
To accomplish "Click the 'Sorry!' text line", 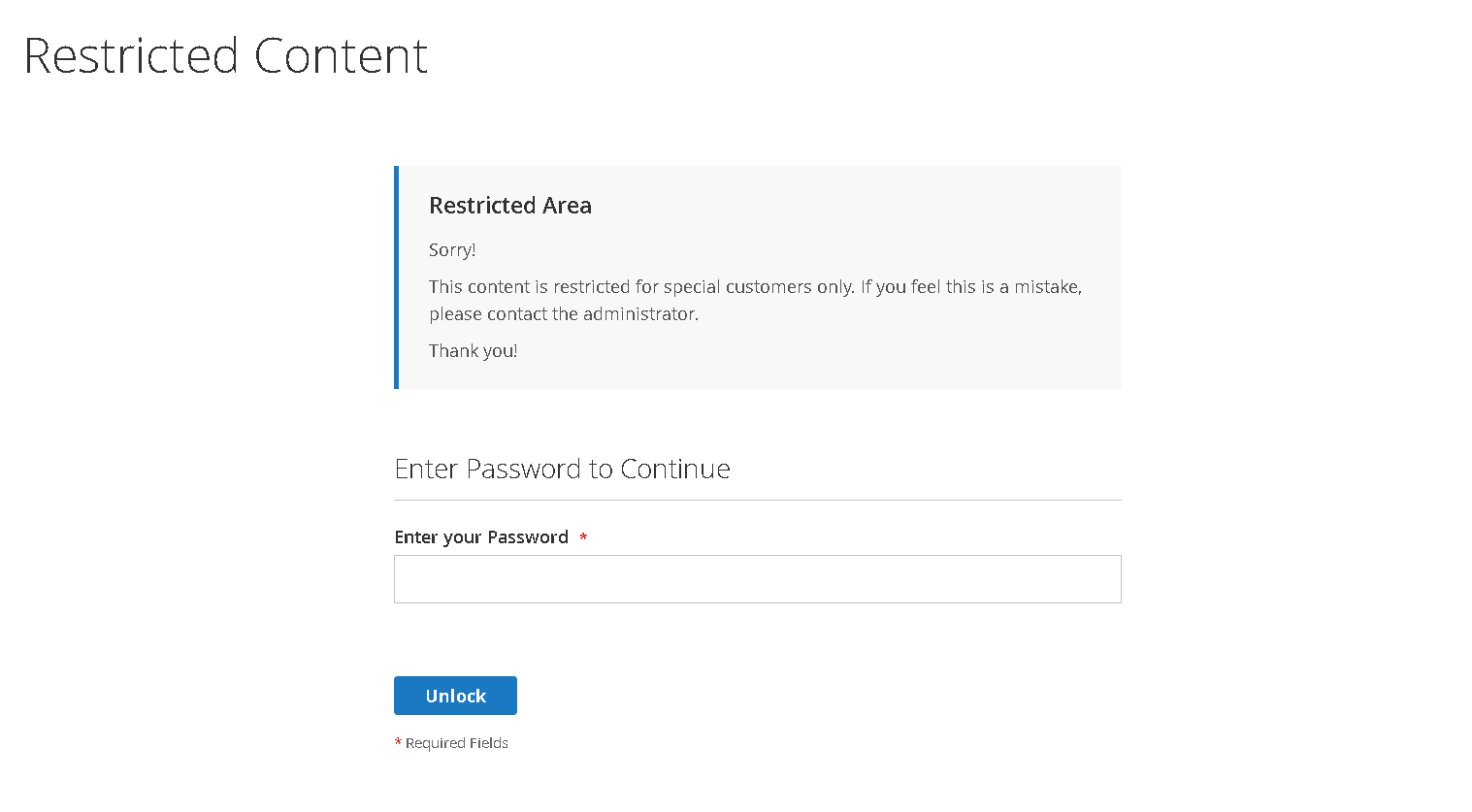I will pos(451,249).
